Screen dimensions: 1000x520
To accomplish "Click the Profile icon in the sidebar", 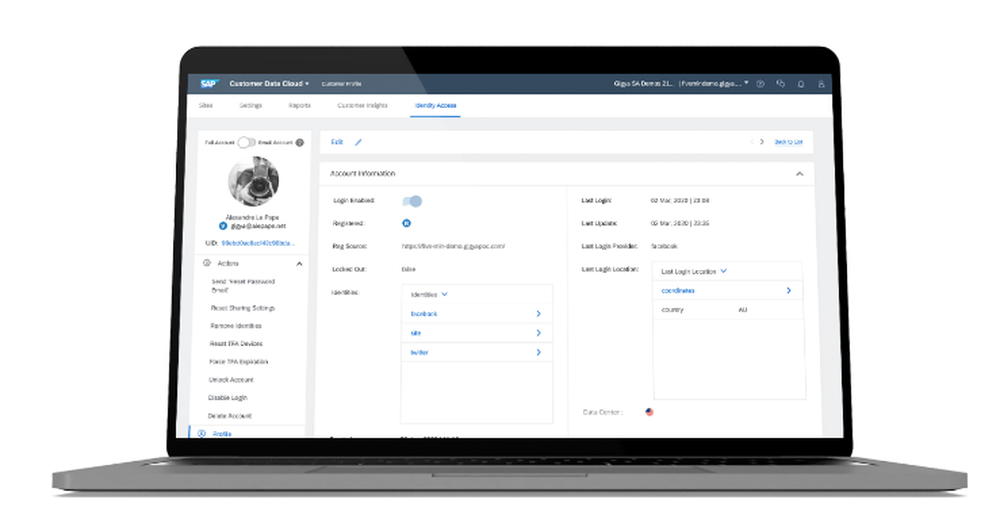I will [x=202, y=433].
